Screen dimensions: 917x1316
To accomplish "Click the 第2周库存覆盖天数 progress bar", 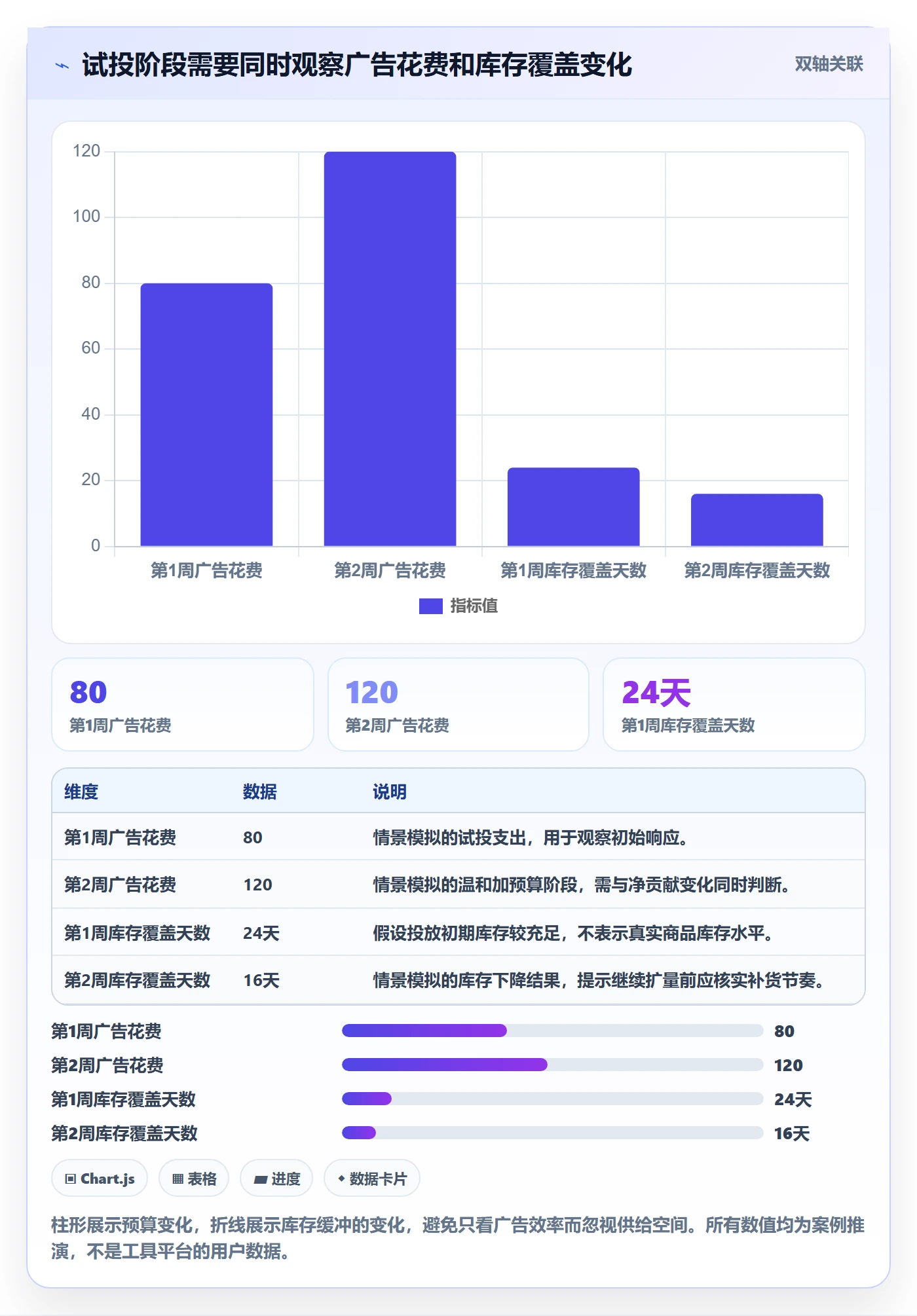I will (552, 1133).
